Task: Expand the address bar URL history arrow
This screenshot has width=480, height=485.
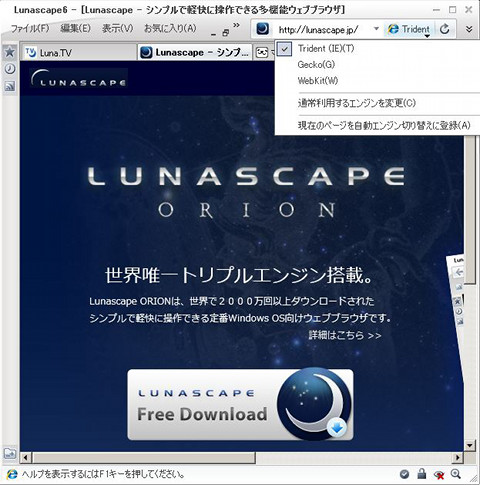Action: pyautogui.click(x=376, y=29)
